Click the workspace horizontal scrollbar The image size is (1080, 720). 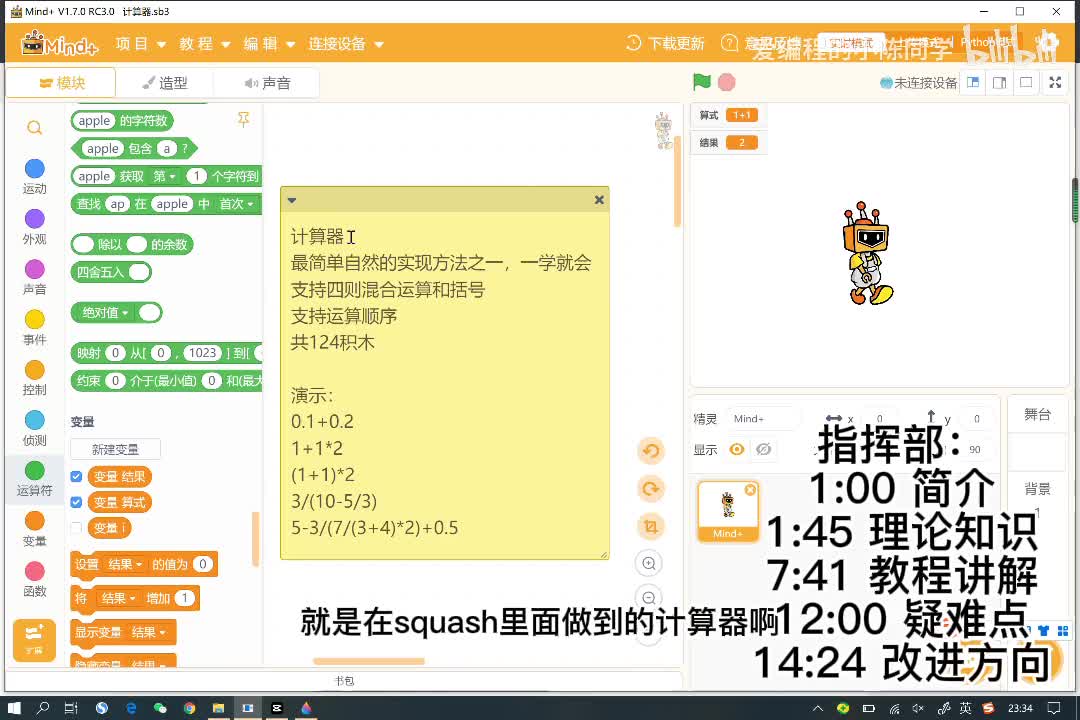click(368, 661)
